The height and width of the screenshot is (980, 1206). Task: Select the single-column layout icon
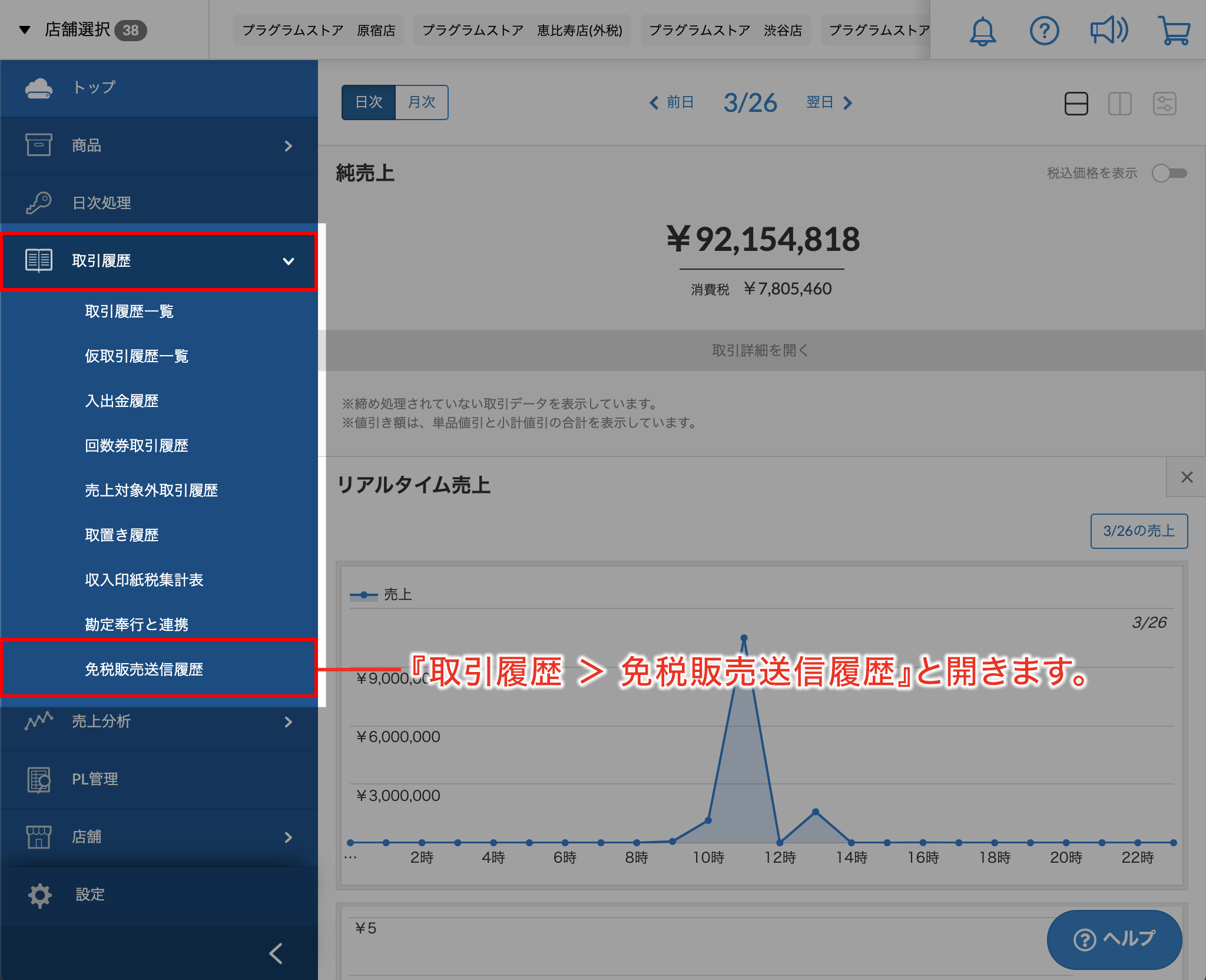[x=1076, y=104]
